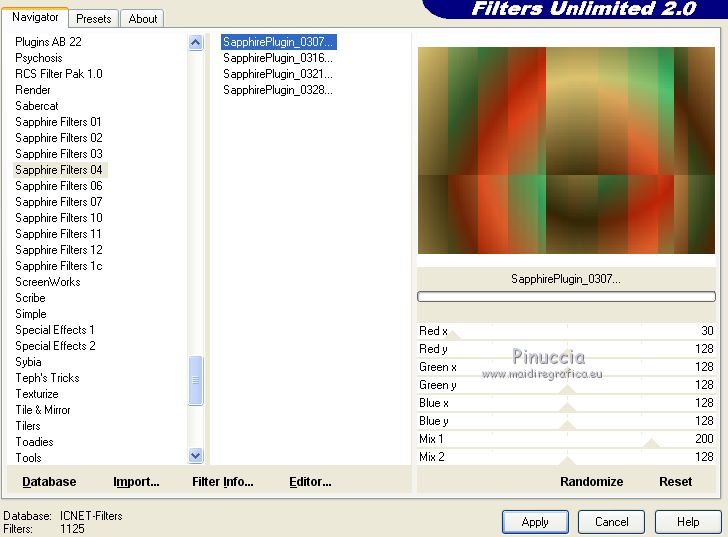
Task: Apply the filter
Action: [x=535, y=522]
